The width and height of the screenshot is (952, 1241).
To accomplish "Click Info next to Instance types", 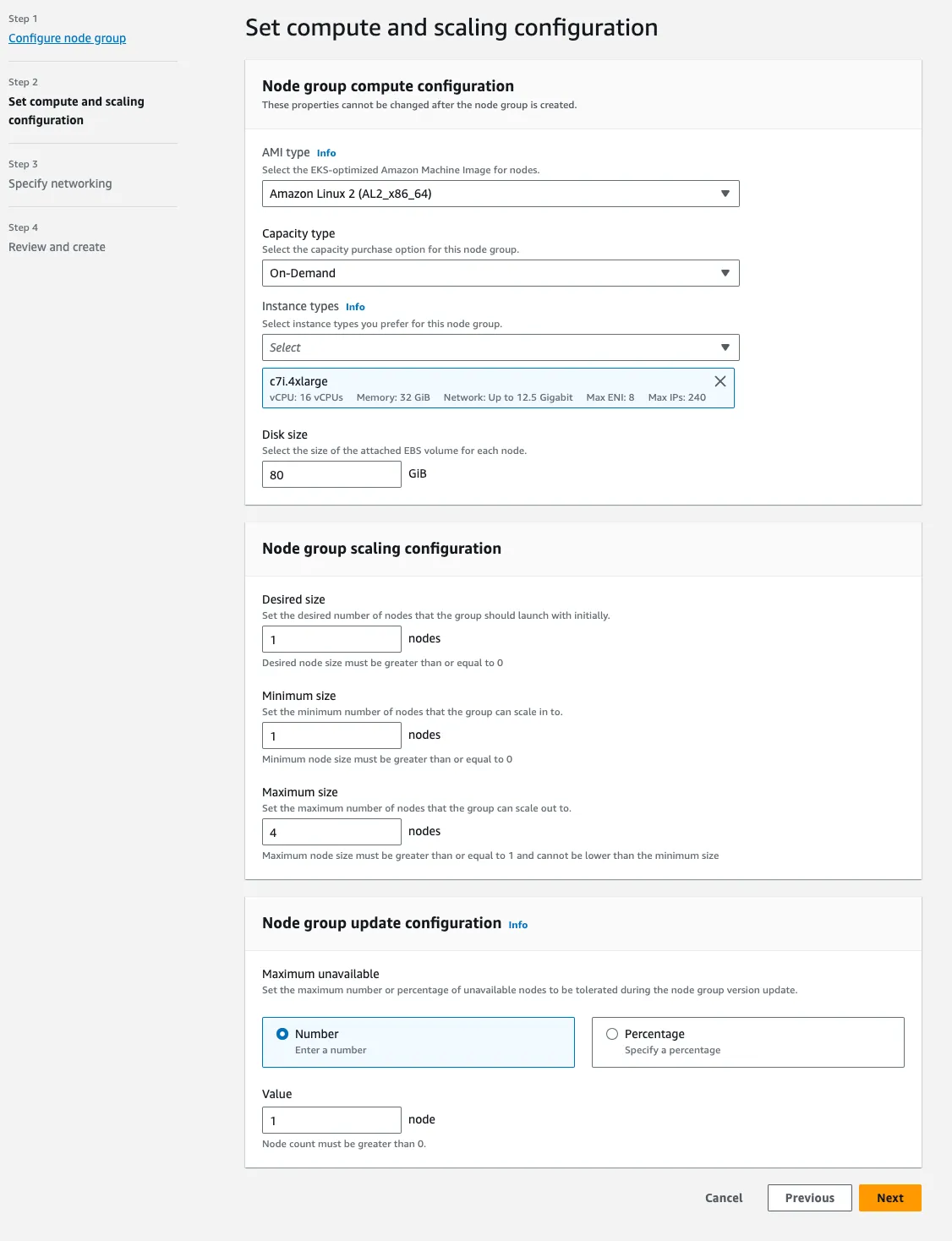I will 355,307.
